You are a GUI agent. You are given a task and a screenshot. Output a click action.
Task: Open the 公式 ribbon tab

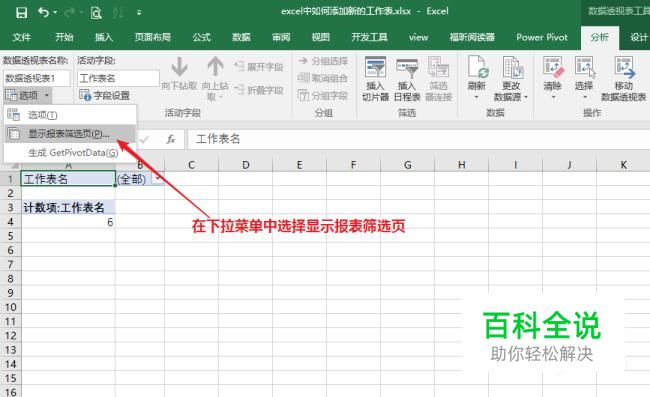pyautogui.click(x=201, y=37)
